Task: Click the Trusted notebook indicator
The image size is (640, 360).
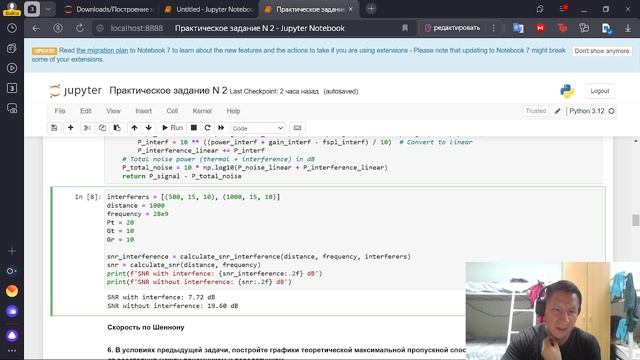Action: [536, 111]
